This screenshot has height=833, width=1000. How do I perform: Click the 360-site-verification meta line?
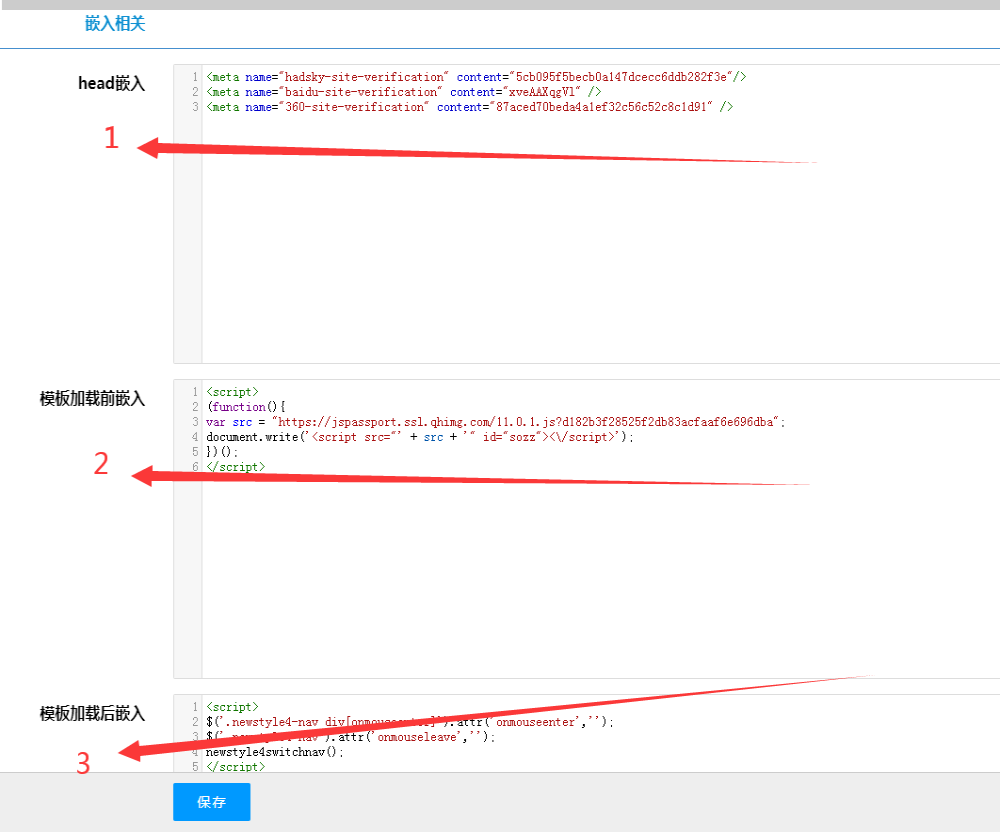pyautogui.click(x=469, y=107)
